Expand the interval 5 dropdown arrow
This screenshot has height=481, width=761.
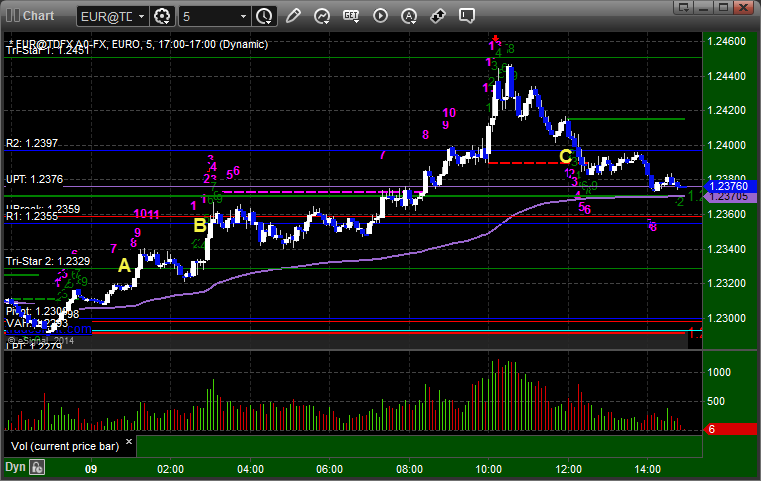(243, 17)
